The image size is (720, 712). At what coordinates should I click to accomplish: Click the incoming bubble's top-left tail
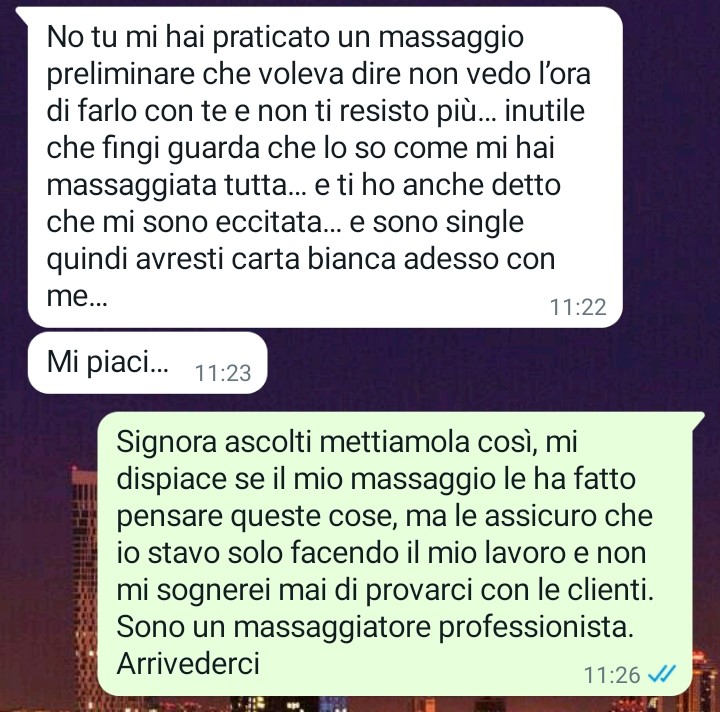[x=22, y=14]
